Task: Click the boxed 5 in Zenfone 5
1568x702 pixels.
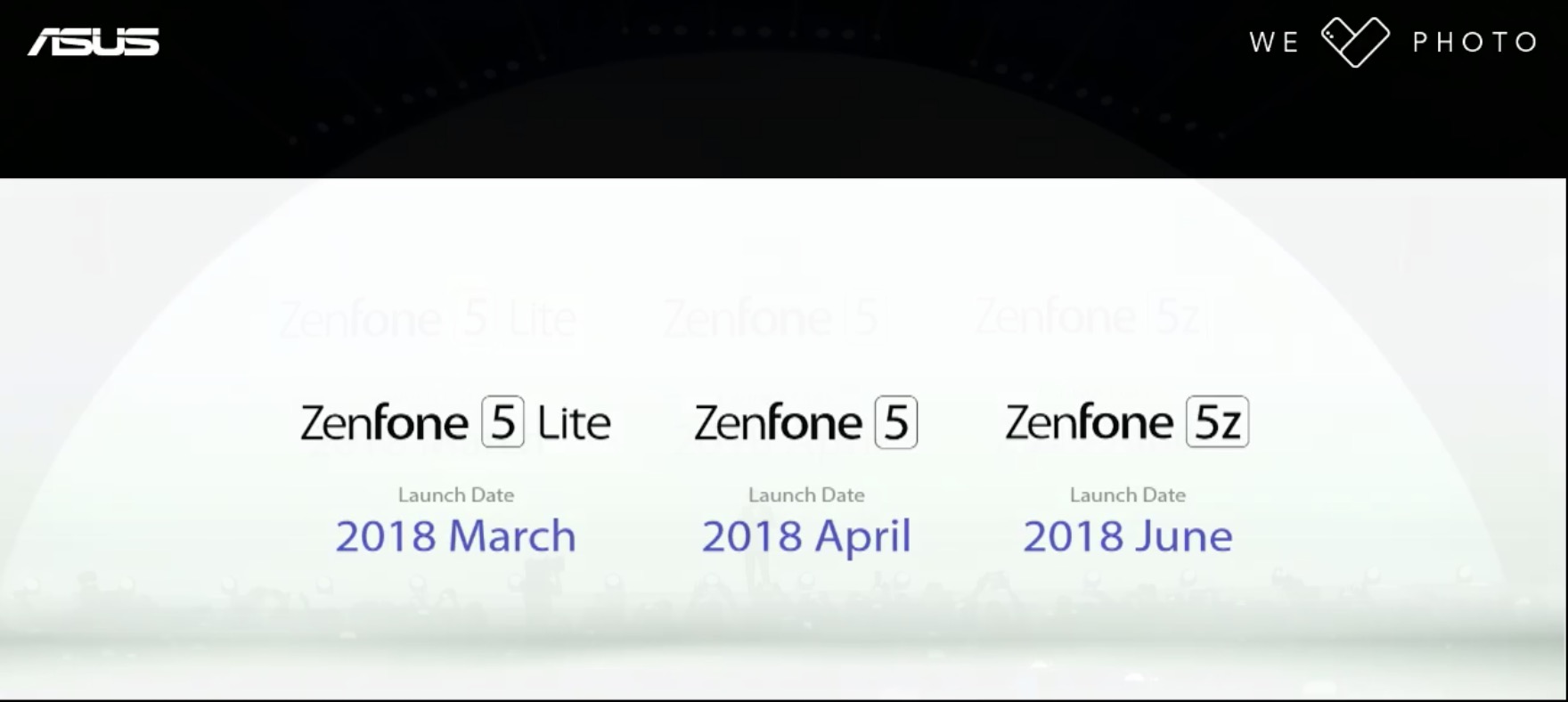Action: click(x=895, y=421)
